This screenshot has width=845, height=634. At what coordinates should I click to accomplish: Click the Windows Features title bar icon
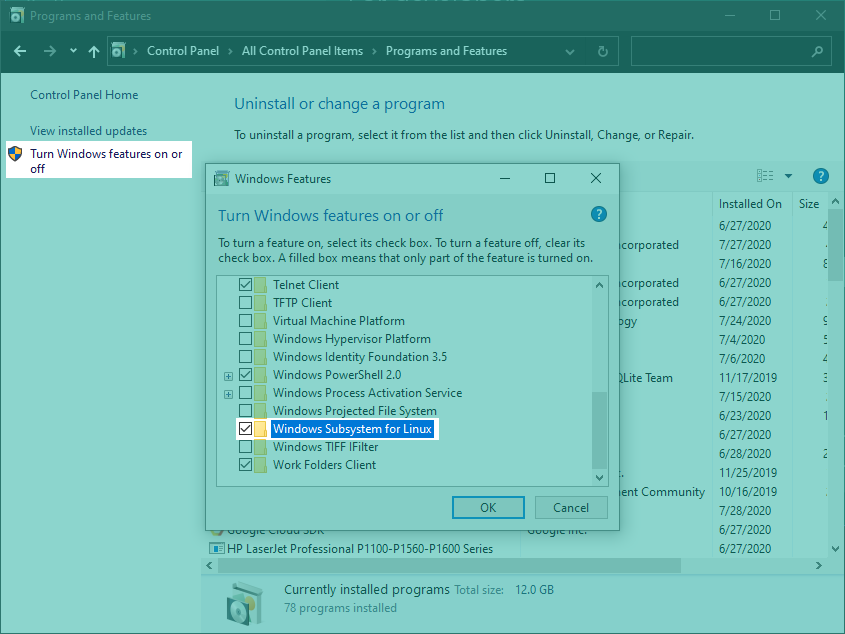pos(221,178)
